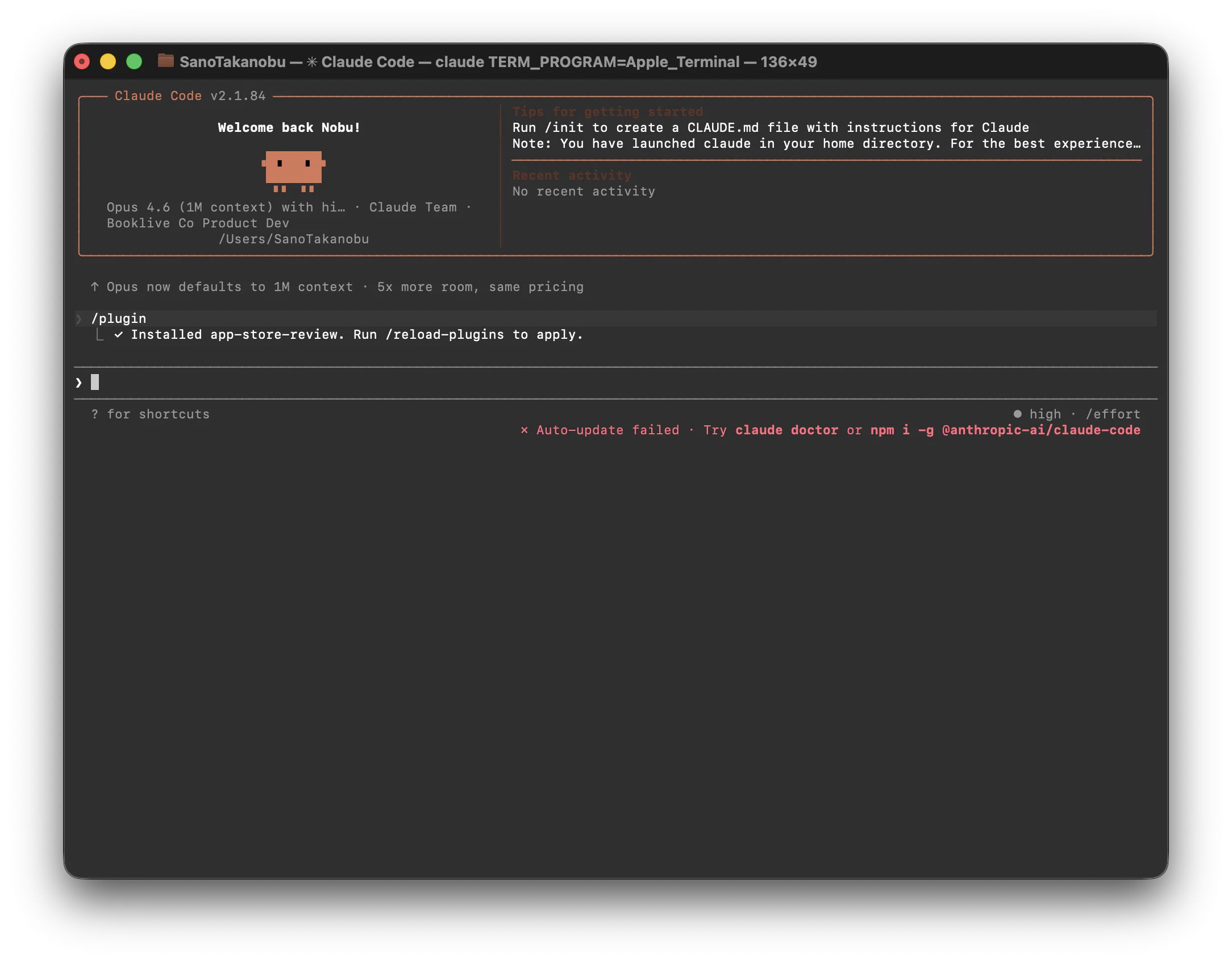1232x963 pixels.
Task: Focus the command prompt input line
Action: [x=615, y=383]
